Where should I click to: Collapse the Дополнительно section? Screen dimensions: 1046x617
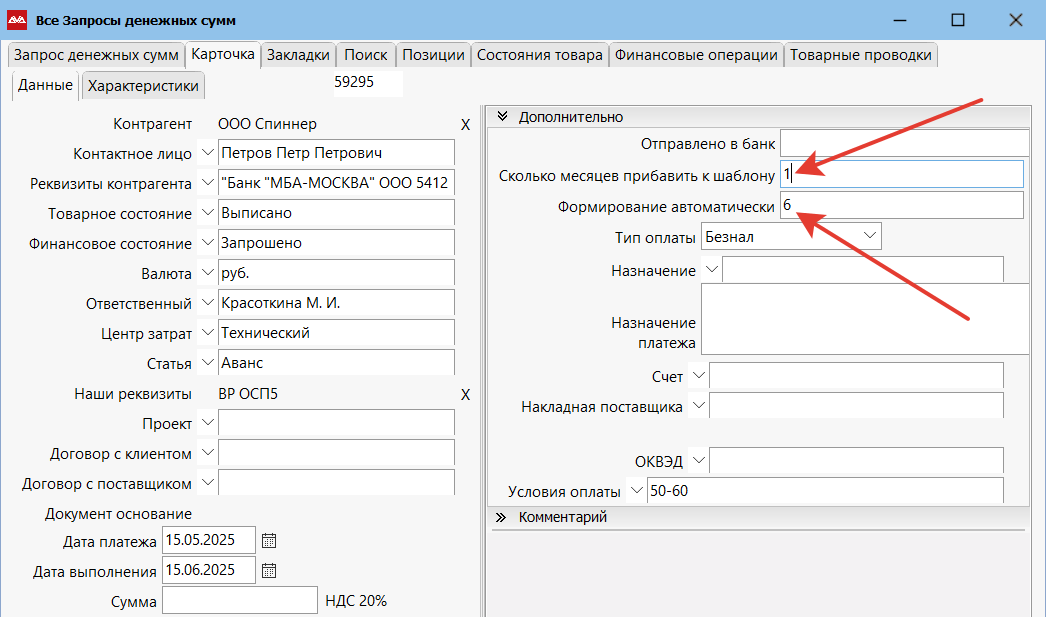point(502,117)
